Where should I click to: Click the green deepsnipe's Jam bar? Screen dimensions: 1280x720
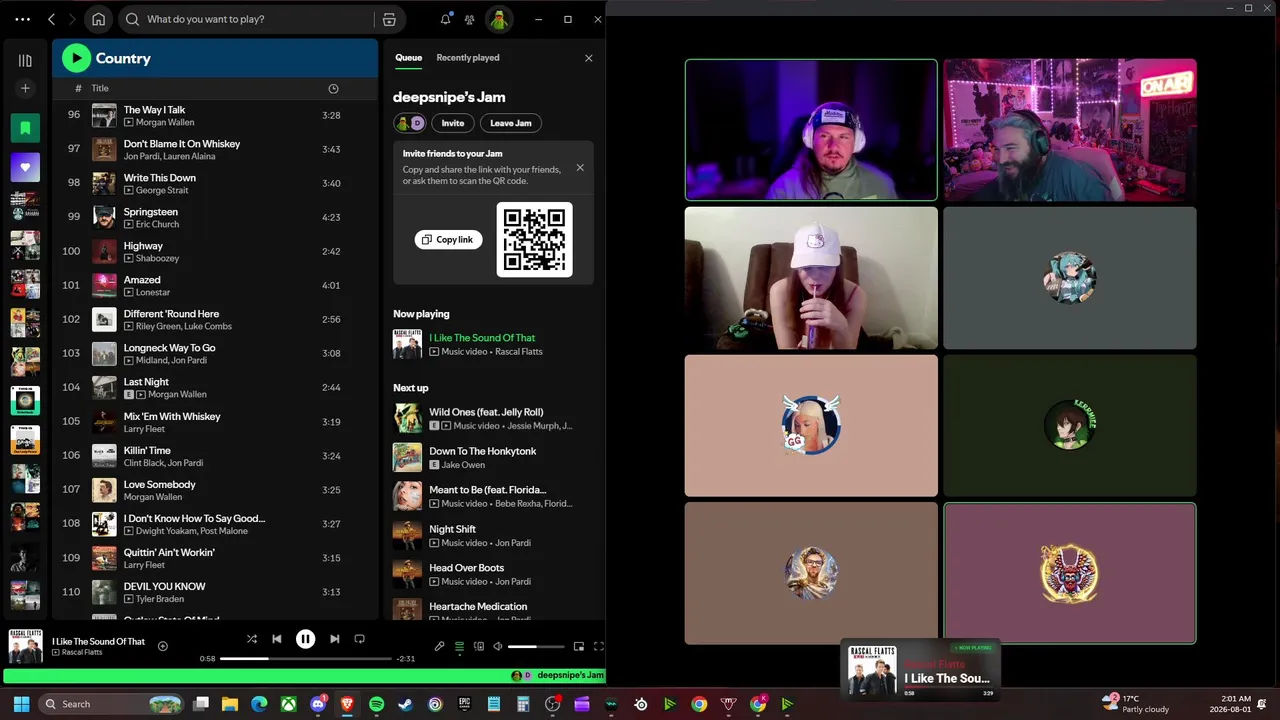click(x=304, y=676)
